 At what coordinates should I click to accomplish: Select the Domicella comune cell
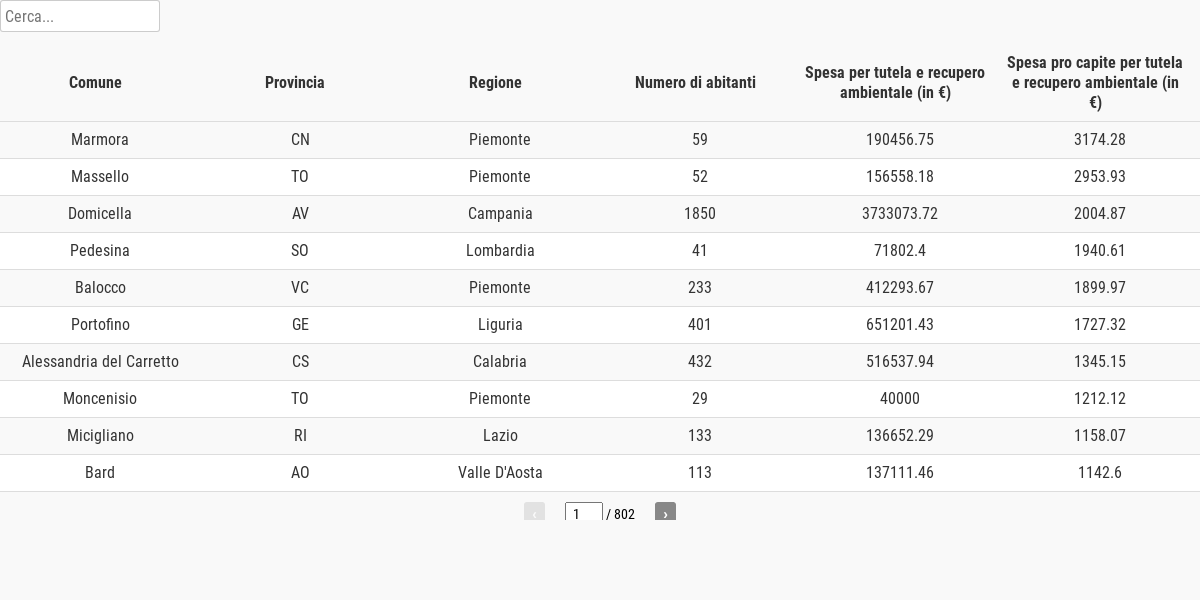100,214
